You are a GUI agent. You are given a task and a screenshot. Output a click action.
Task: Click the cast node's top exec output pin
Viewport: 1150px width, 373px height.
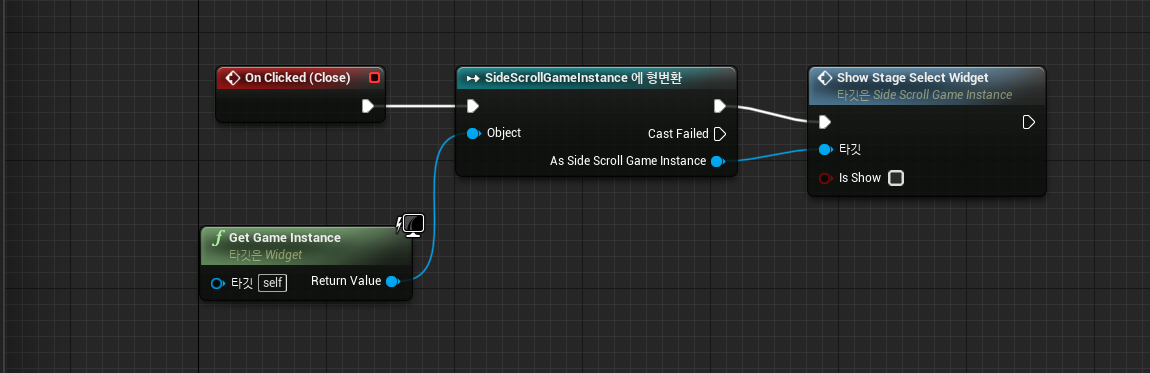(720, 106)
